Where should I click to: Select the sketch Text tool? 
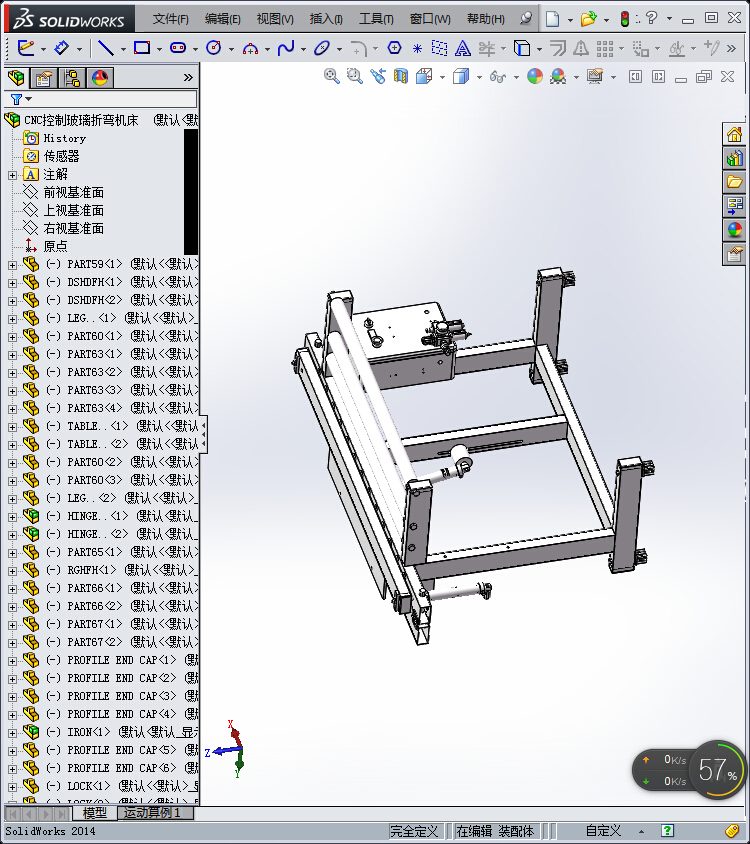pos(462,48)
